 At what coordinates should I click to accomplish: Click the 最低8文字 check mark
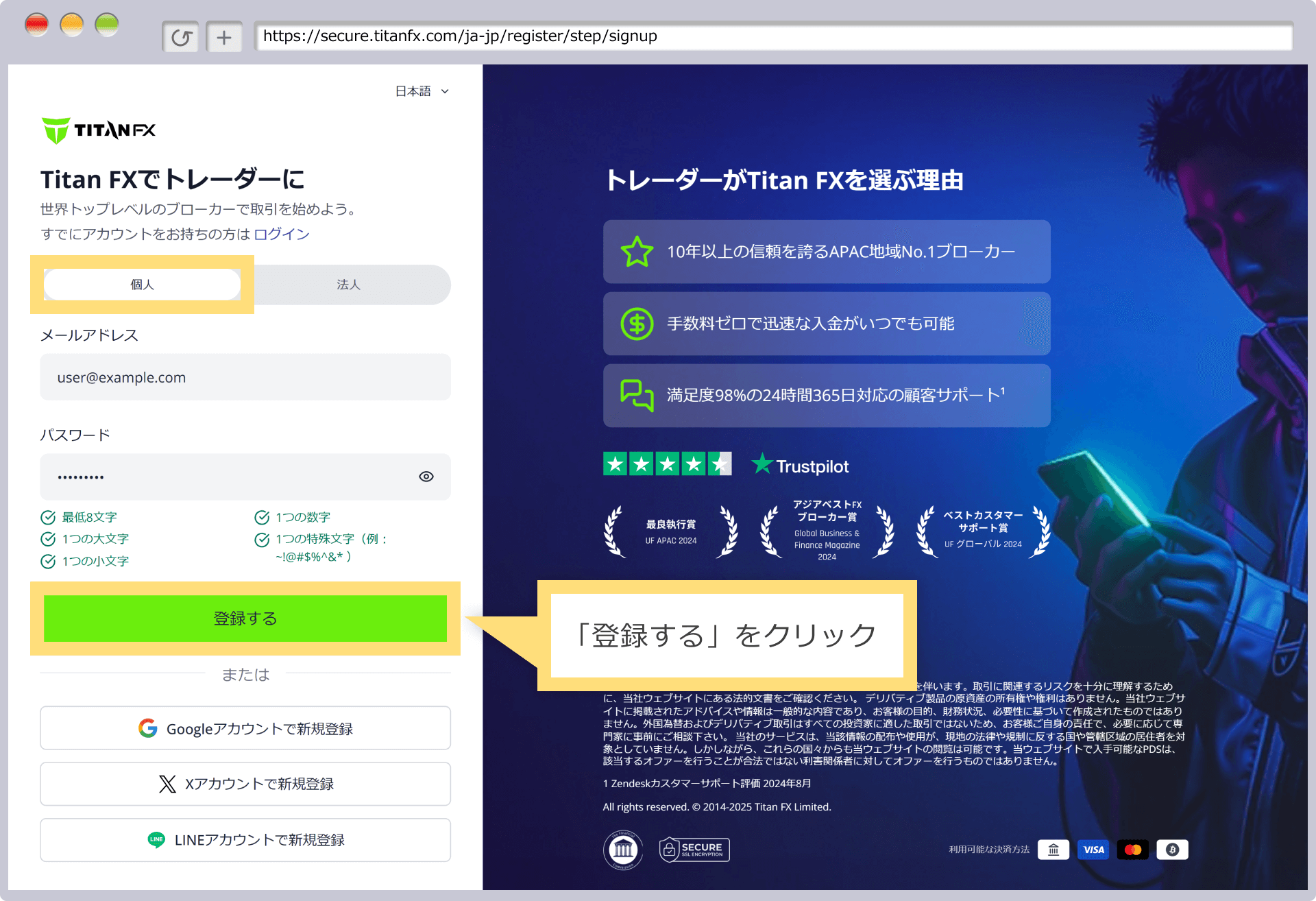coord(48,518)
